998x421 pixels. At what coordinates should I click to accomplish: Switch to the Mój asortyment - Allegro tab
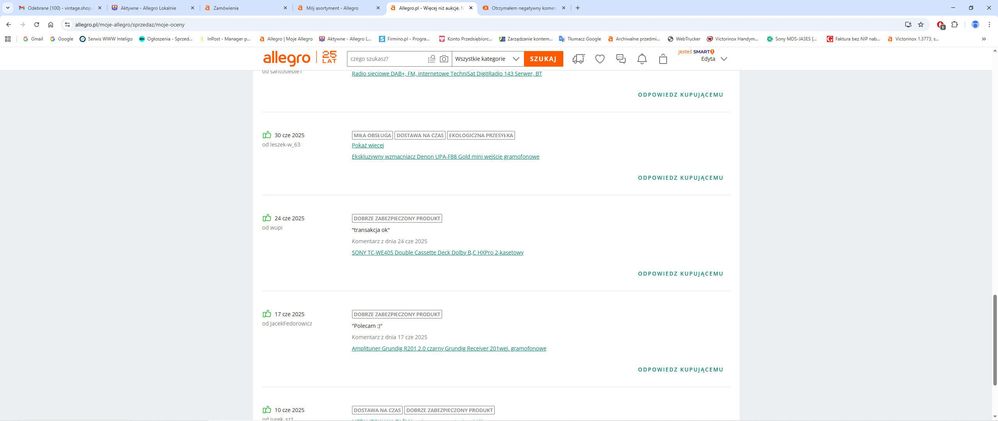(x=337, y=8)
